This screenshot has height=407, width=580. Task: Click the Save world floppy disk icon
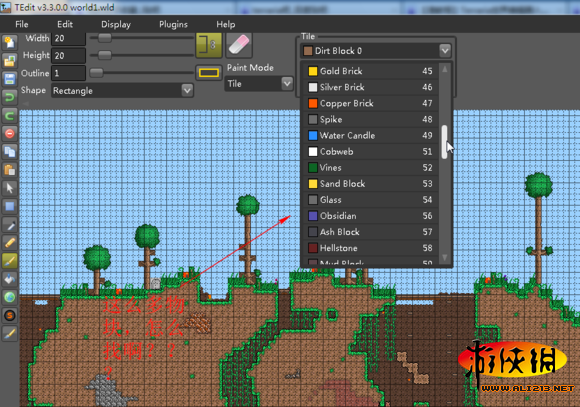click(10, 79)
